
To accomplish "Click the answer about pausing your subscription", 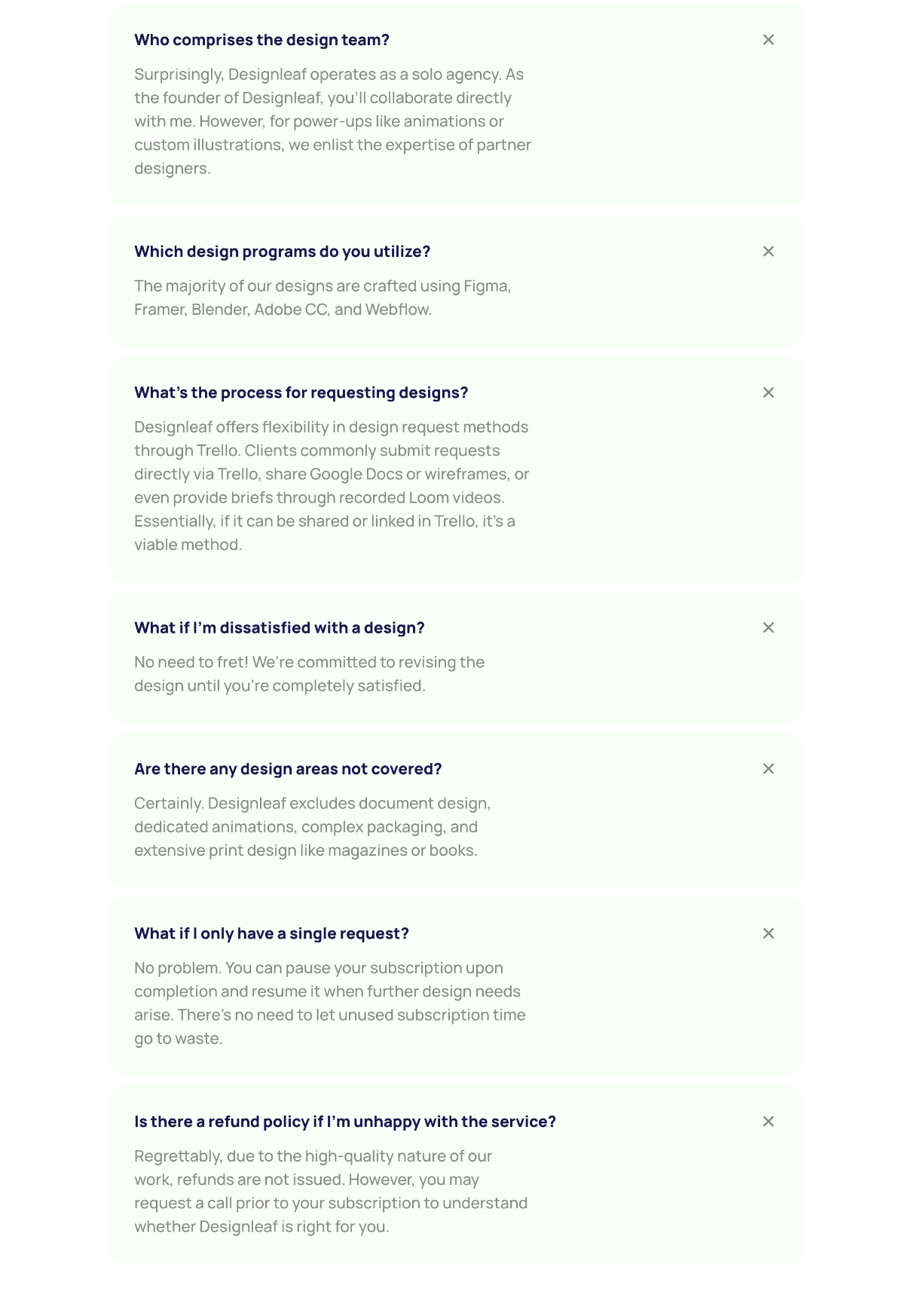I will click(329, 1003).
